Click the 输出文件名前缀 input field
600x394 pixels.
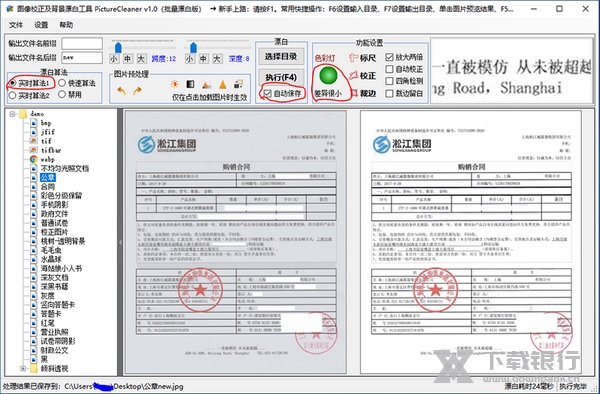pyautogui.click(x=82, y=44)
